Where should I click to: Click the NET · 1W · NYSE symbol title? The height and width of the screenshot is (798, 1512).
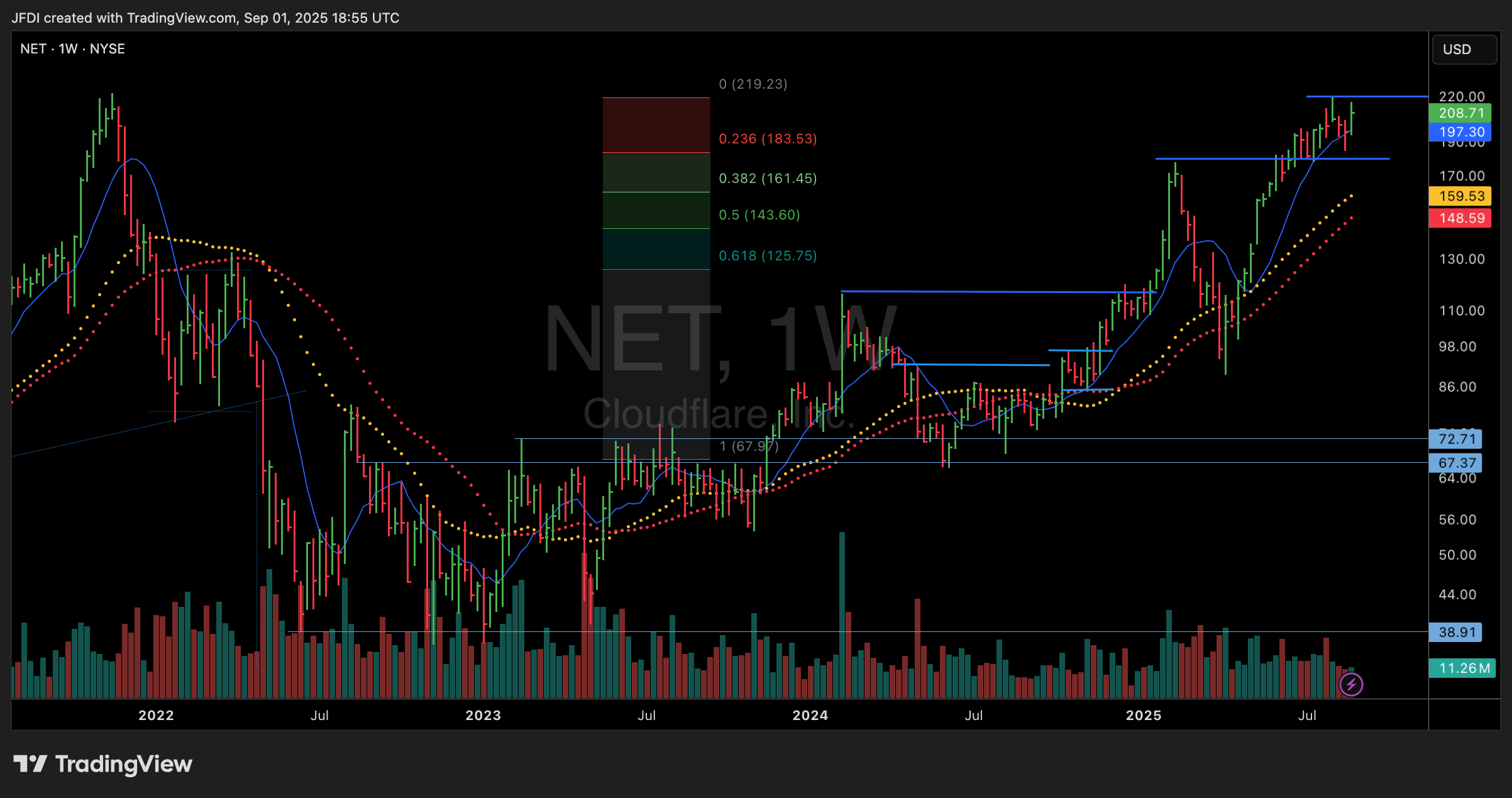(x=72, y=49)
